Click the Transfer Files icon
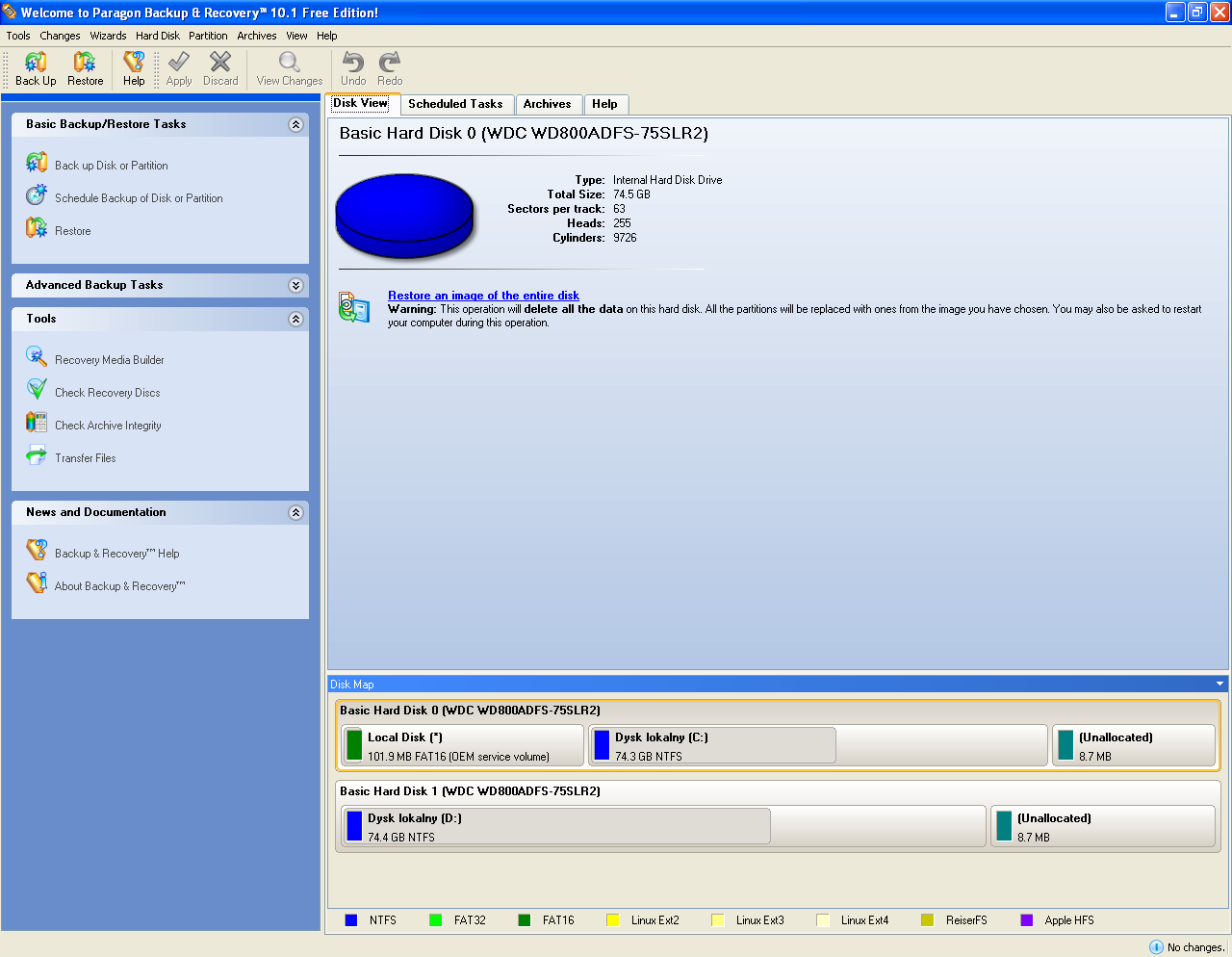The height and width of the screenshot is (957, 1232). point(37,455)
